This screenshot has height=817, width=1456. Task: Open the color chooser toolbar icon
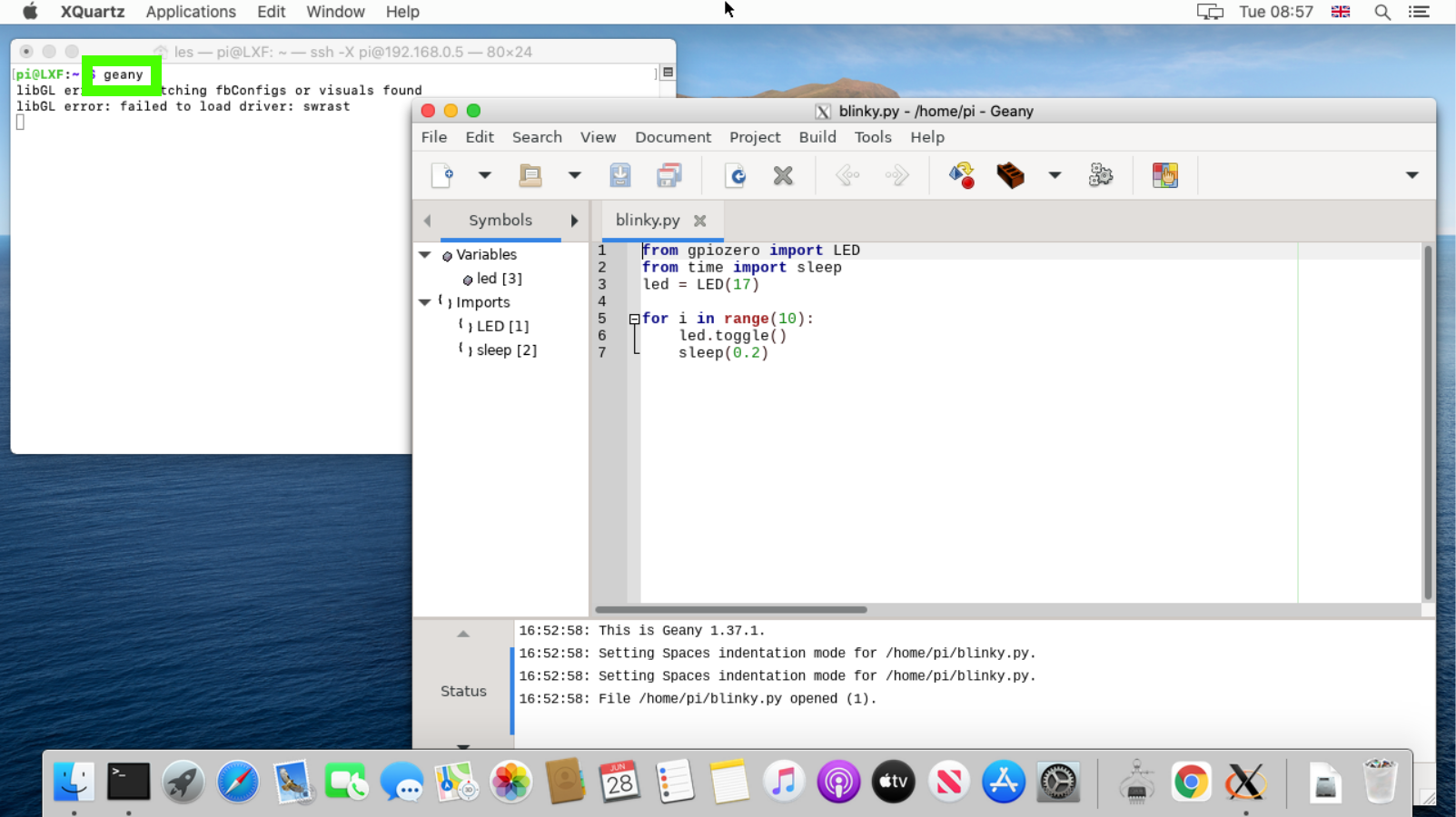1164,175
